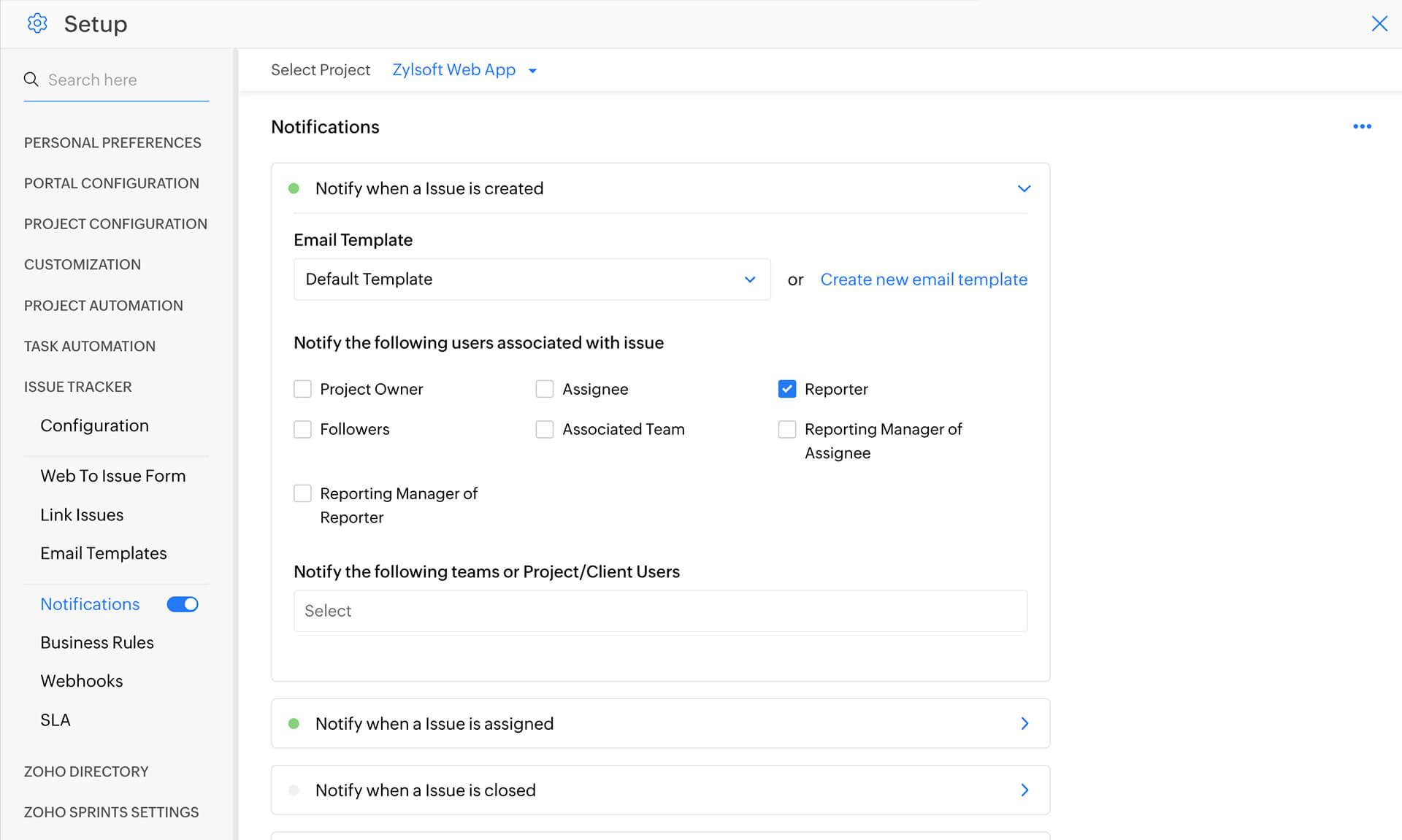
Task: Click the Select Project label
Action: tap(321, 70)
